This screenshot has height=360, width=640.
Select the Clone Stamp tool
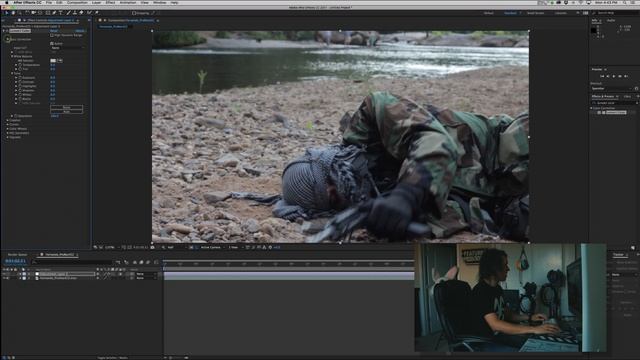[x=75, y=13]
